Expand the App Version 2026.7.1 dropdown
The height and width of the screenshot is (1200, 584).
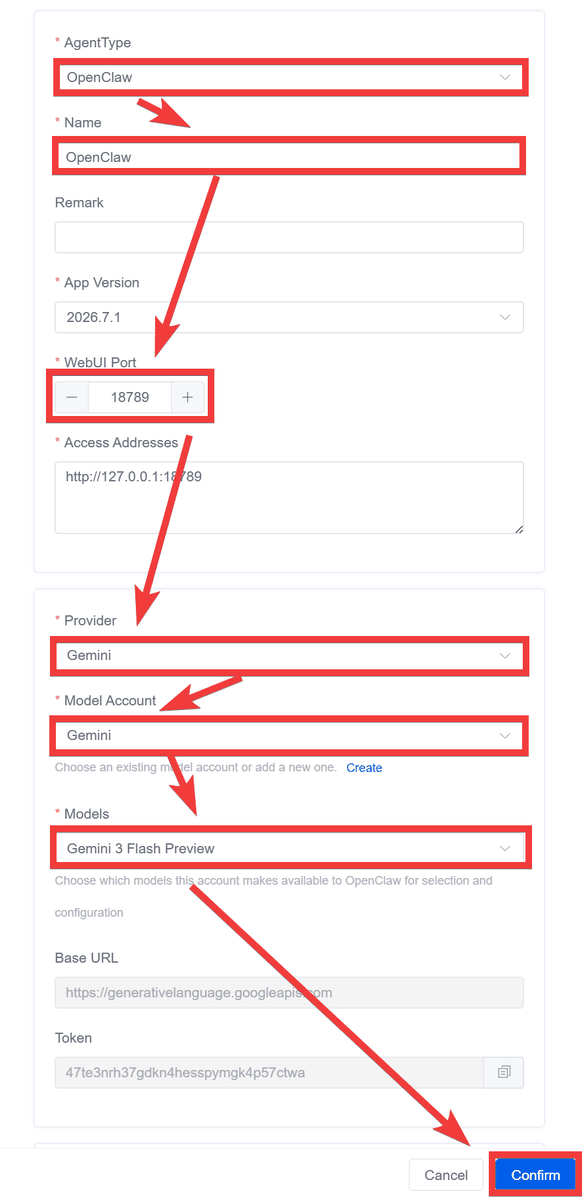(x=289, y=317)
